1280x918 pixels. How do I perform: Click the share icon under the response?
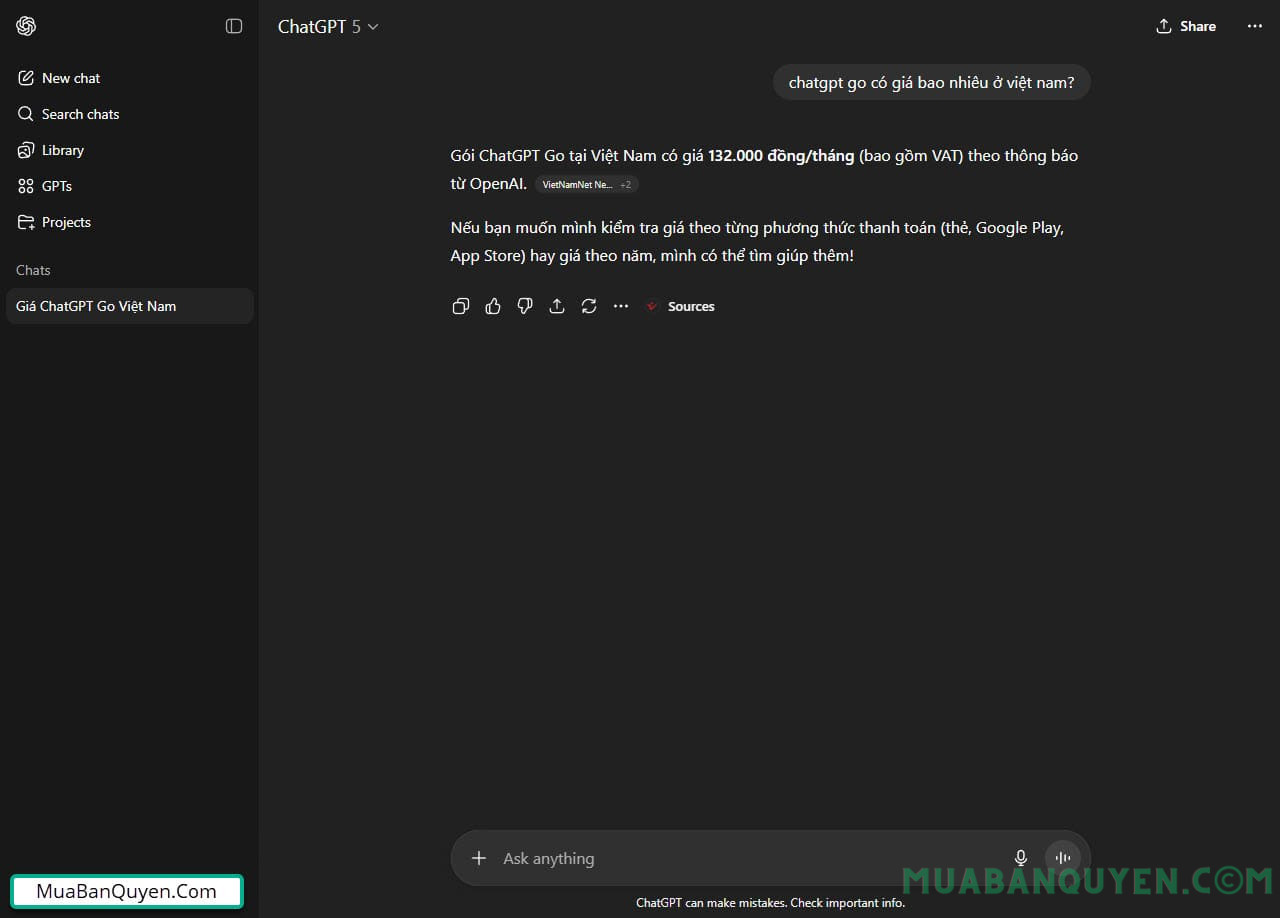[x=557, y=306]
